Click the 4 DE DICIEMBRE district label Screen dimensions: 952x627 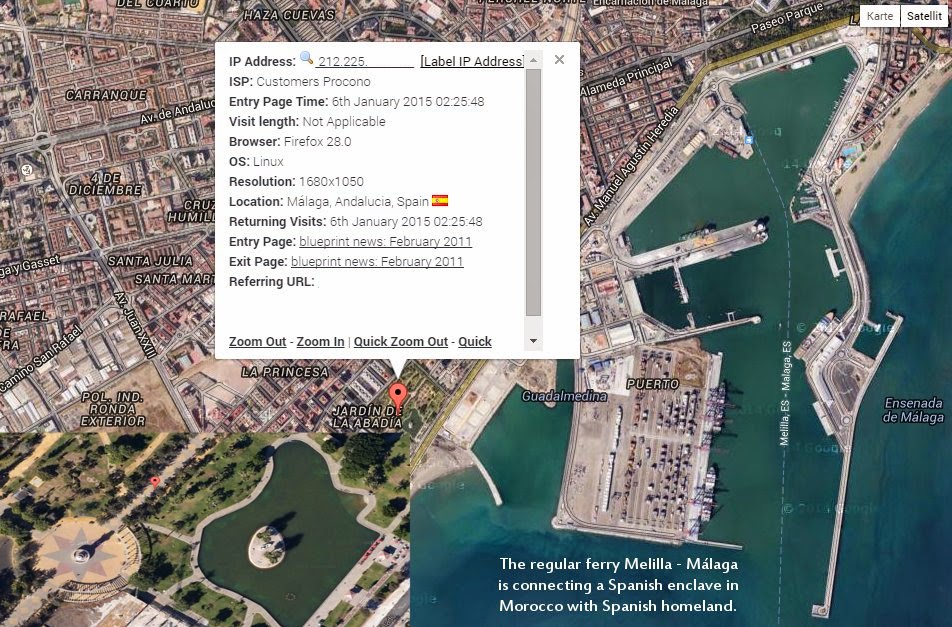105,184
